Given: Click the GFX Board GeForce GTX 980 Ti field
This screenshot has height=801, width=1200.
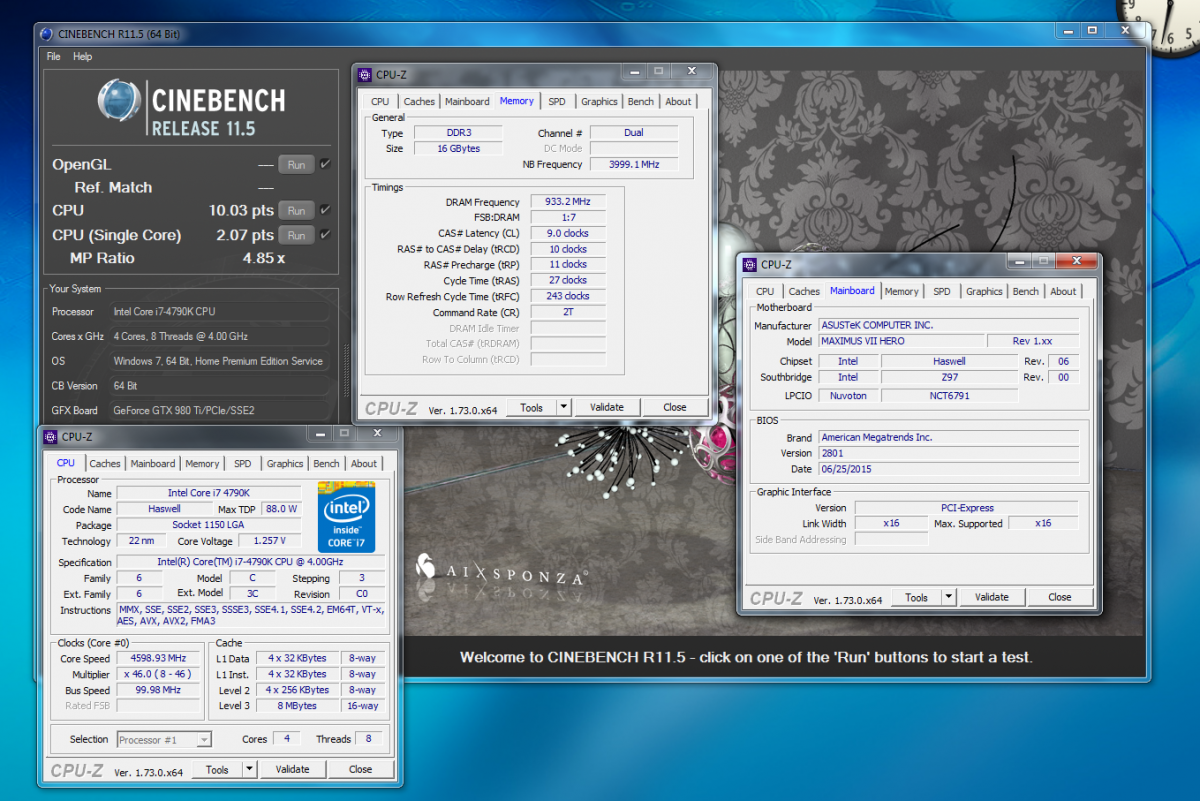Looking at the screenshot, I should 218,410.
